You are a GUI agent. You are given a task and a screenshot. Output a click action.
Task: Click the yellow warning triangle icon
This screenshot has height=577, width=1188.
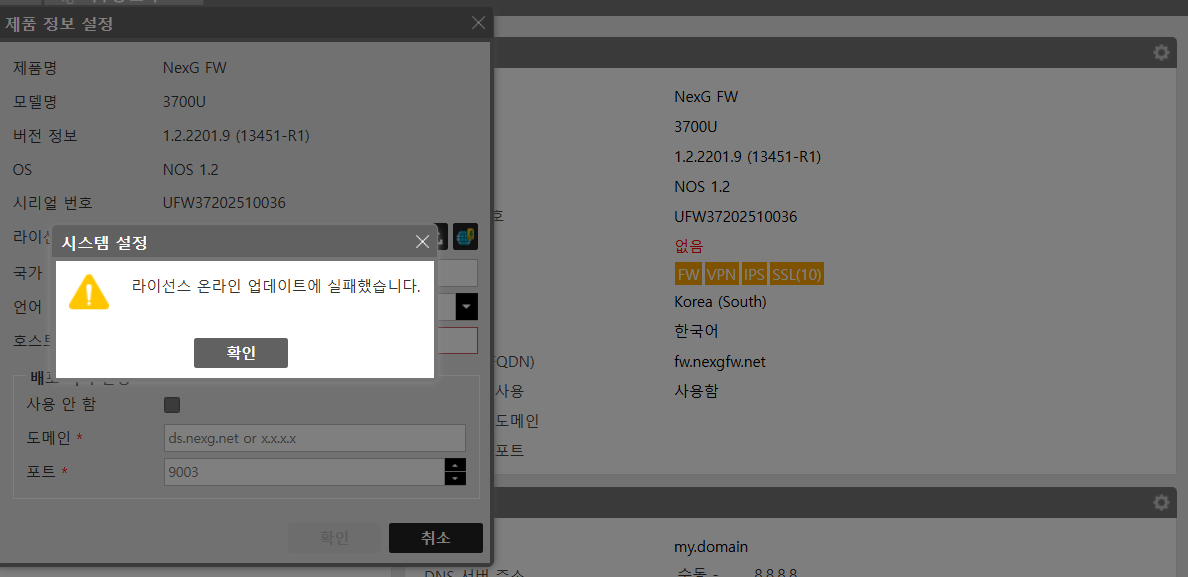pyautogui.click(x=89, y=291)
